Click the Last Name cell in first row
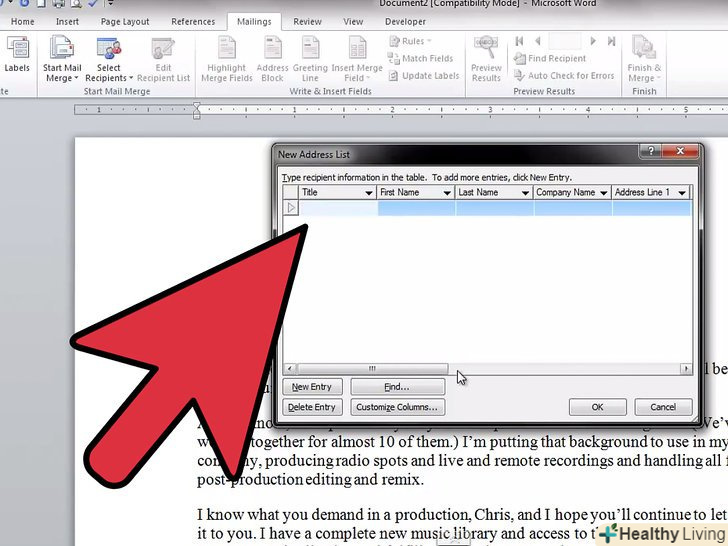The width and height of the screenshot is (728, 546). click(494, 208)
